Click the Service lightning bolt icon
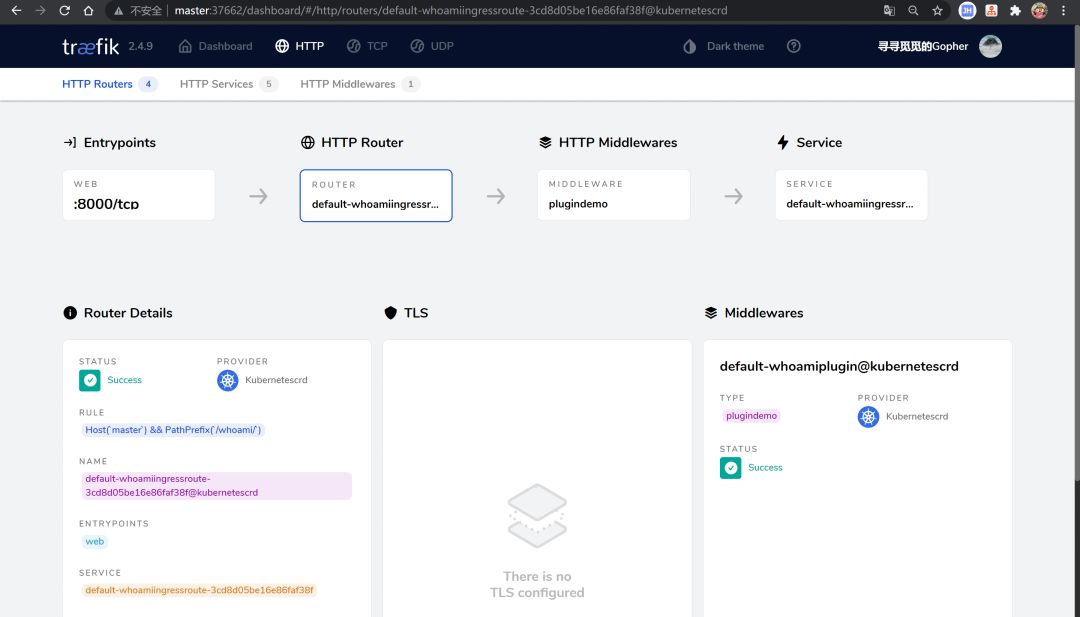This screenshot has height=617, width=1080. [782, 143]
